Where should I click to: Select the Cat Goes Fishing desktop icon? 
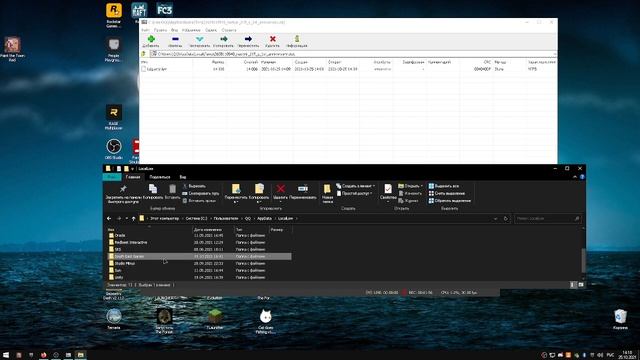tap(266, 321)
